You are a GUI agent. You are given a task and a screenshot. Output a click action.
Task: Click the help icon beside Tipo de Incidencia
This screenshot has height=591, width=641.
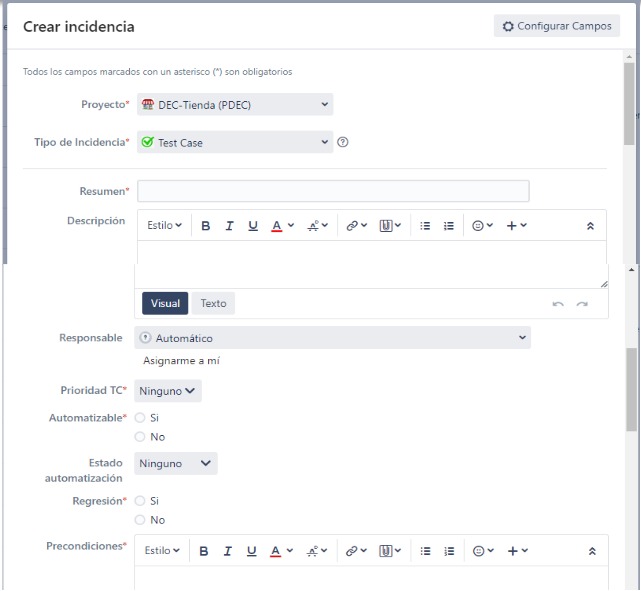pyautogui.click(x=343, y=142)
